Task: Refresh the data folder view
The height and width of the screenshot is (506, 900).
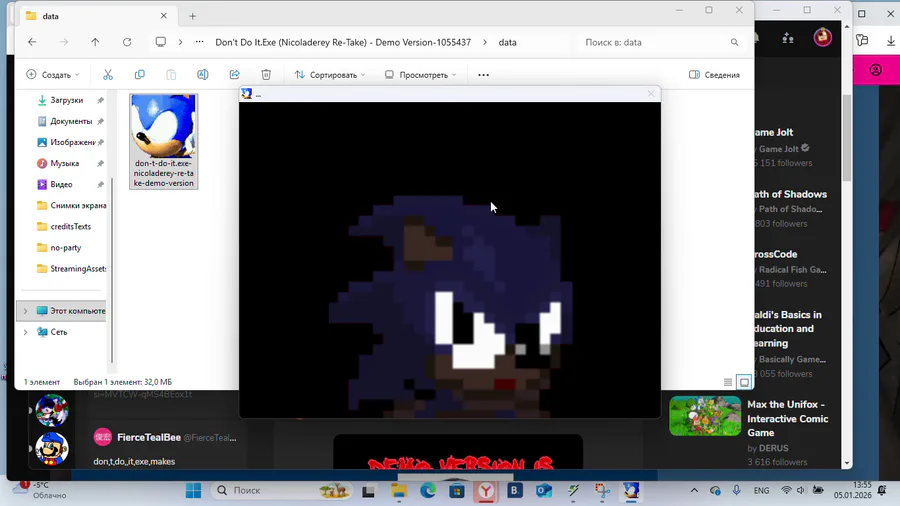Action: click(127, 42)
